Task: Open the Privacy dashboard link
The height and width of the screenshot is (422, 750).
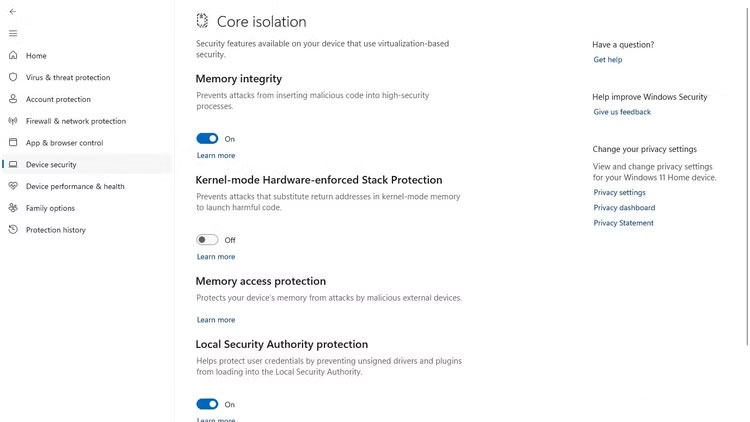Action: pyautogui.click(x=624, y=208)
